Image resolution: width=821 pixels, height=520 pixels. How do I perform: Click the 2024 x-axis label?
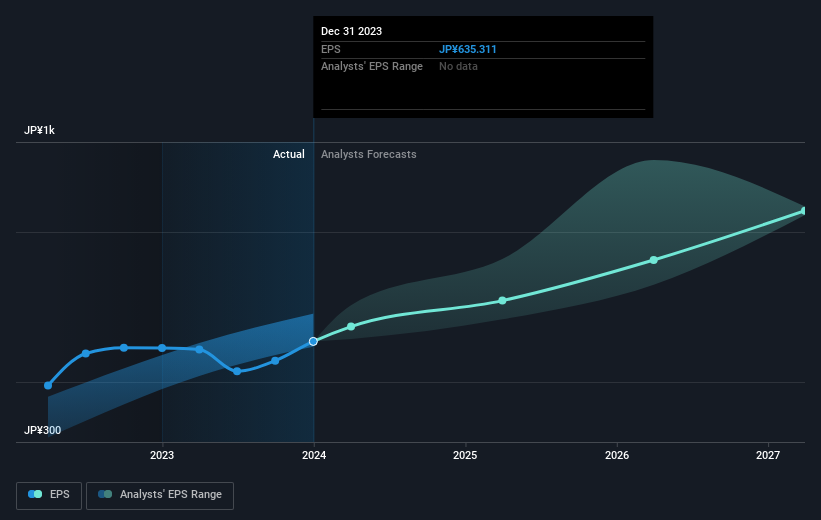314,456
